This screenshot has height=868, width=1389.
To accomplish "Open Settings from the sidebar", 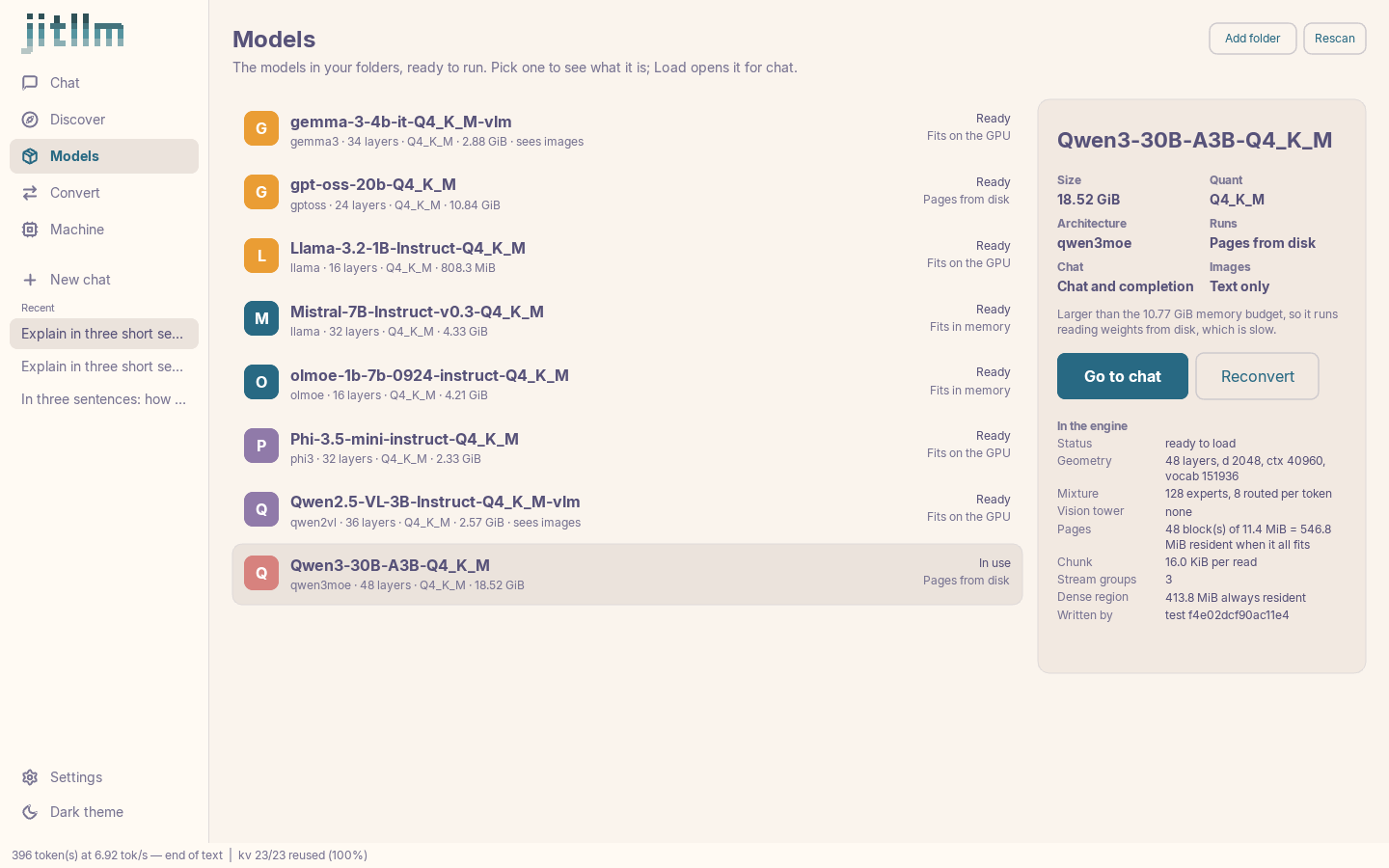I will pos(104,777).
